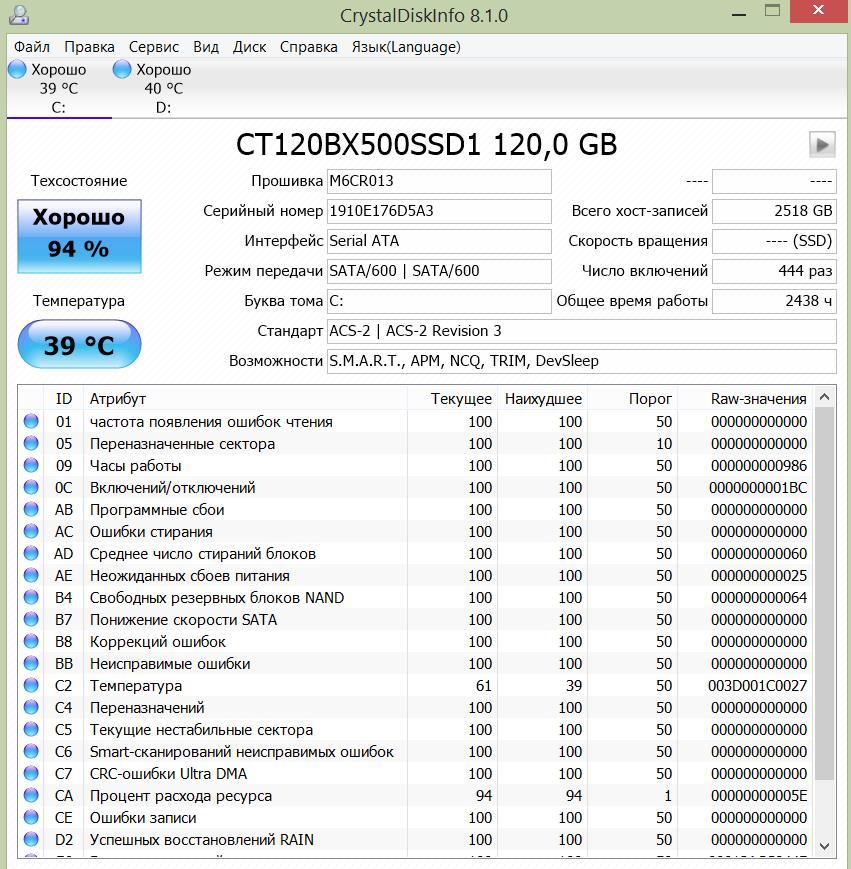This screenshot has width=851, height=869.
Task: Click status icon for attribute CA resource usage
Action: coord(31,796)
